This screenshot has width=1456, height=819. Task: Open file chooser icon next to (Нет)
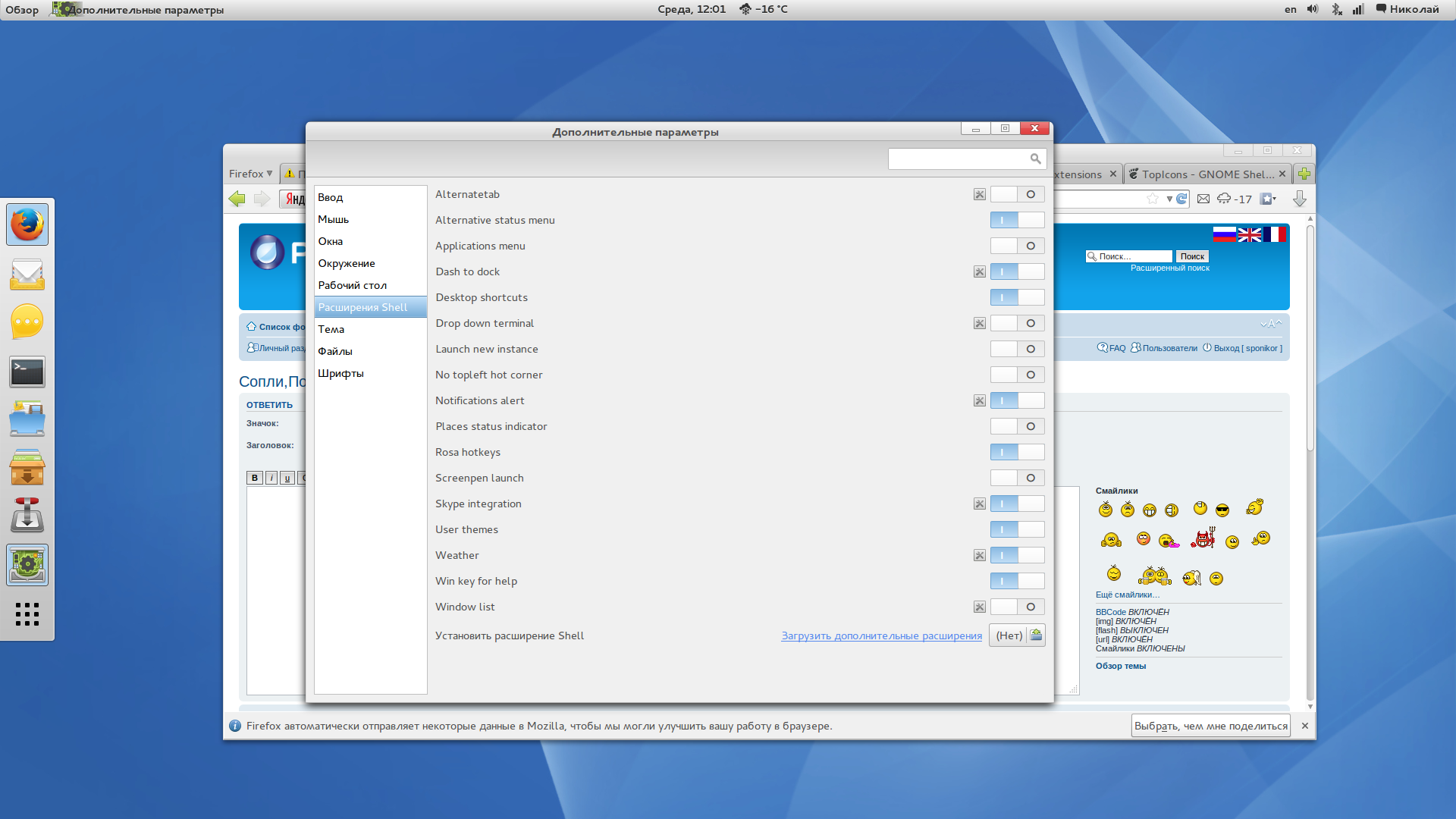[1036, 635]
